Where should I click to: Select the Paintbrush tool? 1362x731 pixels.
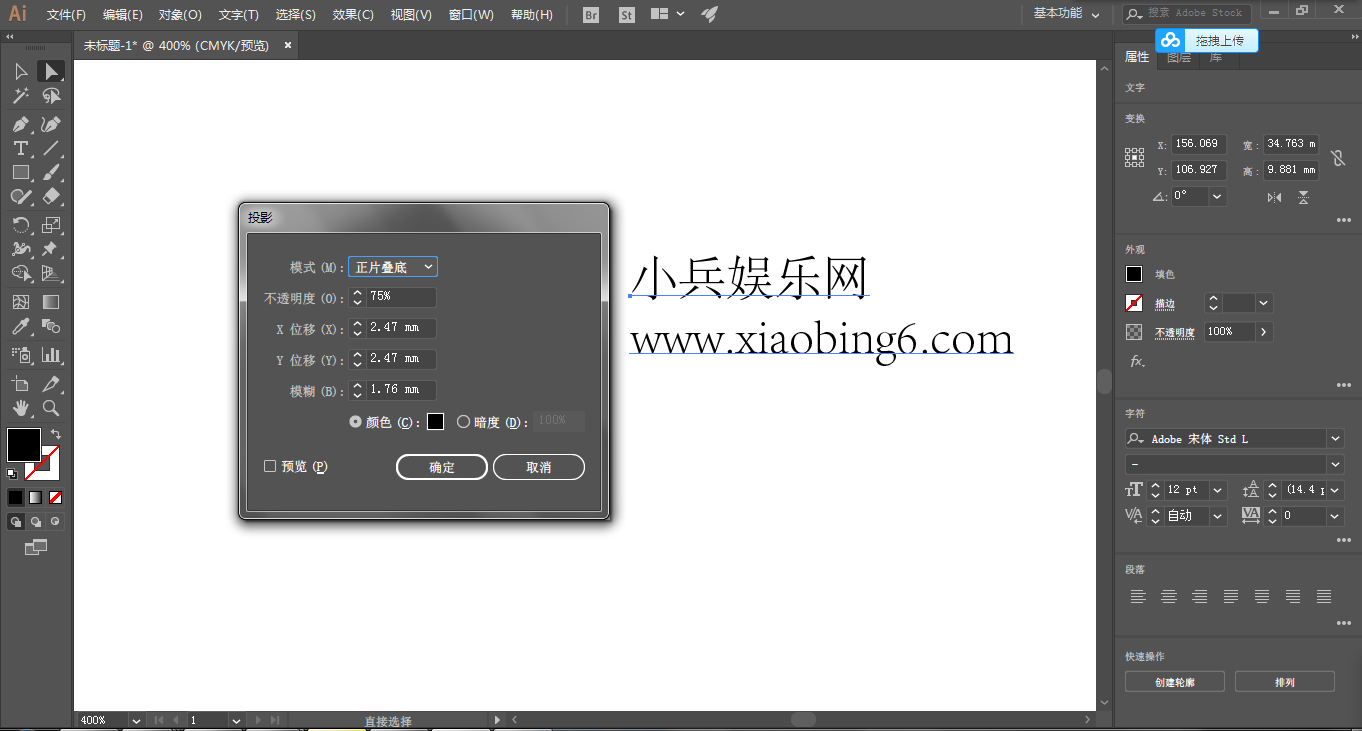51,172
